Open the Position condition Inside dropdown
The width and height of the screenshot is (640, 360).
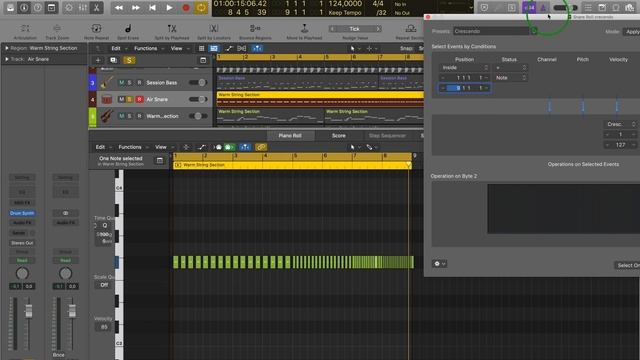(x=464, y=67)
